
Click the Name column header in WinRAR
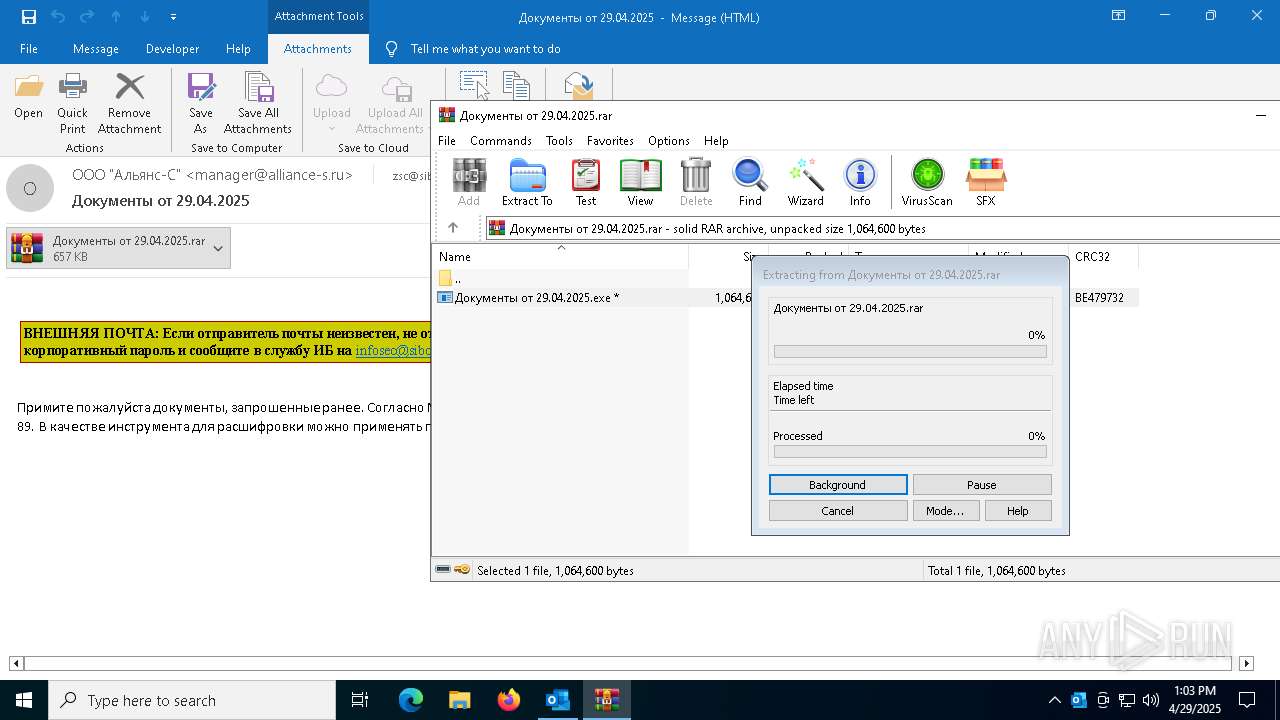561,257
